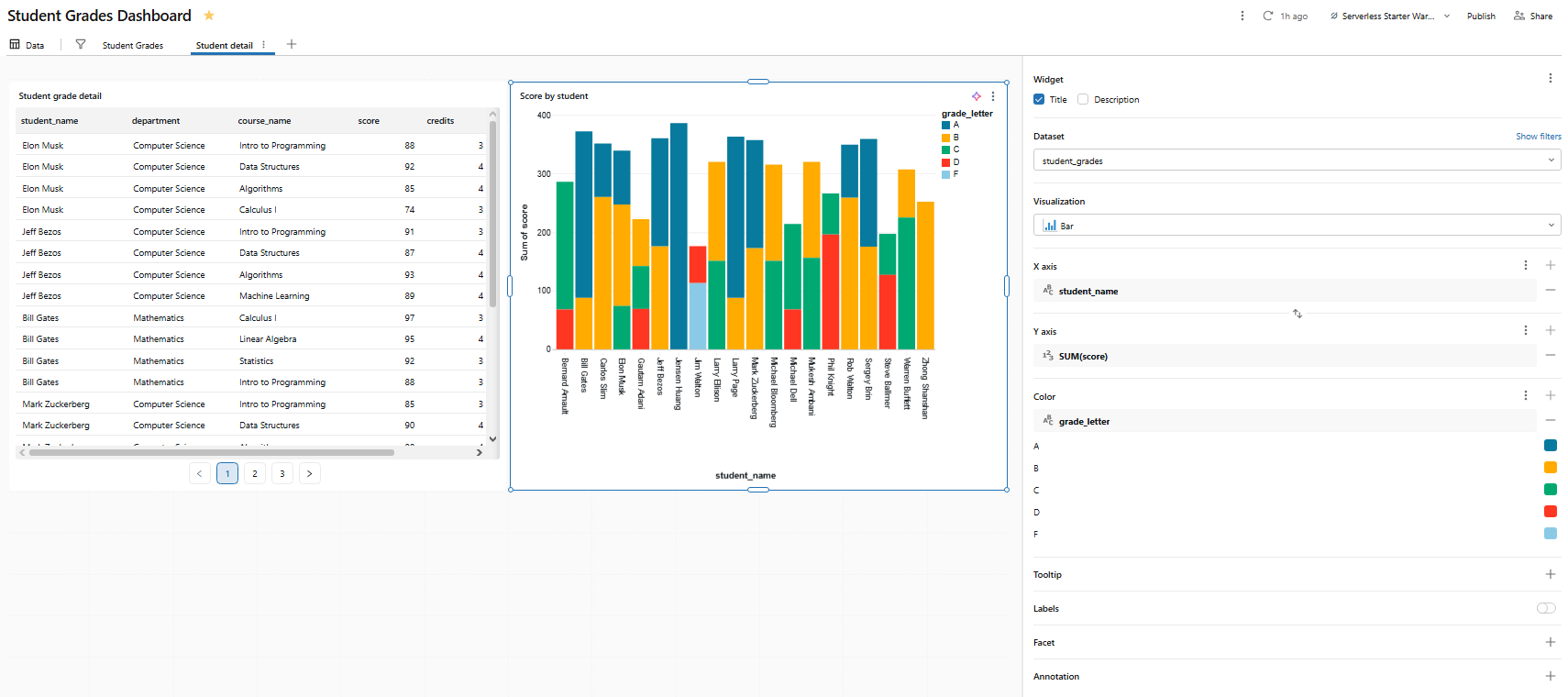Image resolution: width=1568 pixels, height=697 pixels.
Task: Change color swatch for grade C
Action: pyautogui.click(x=1551, y=490)
